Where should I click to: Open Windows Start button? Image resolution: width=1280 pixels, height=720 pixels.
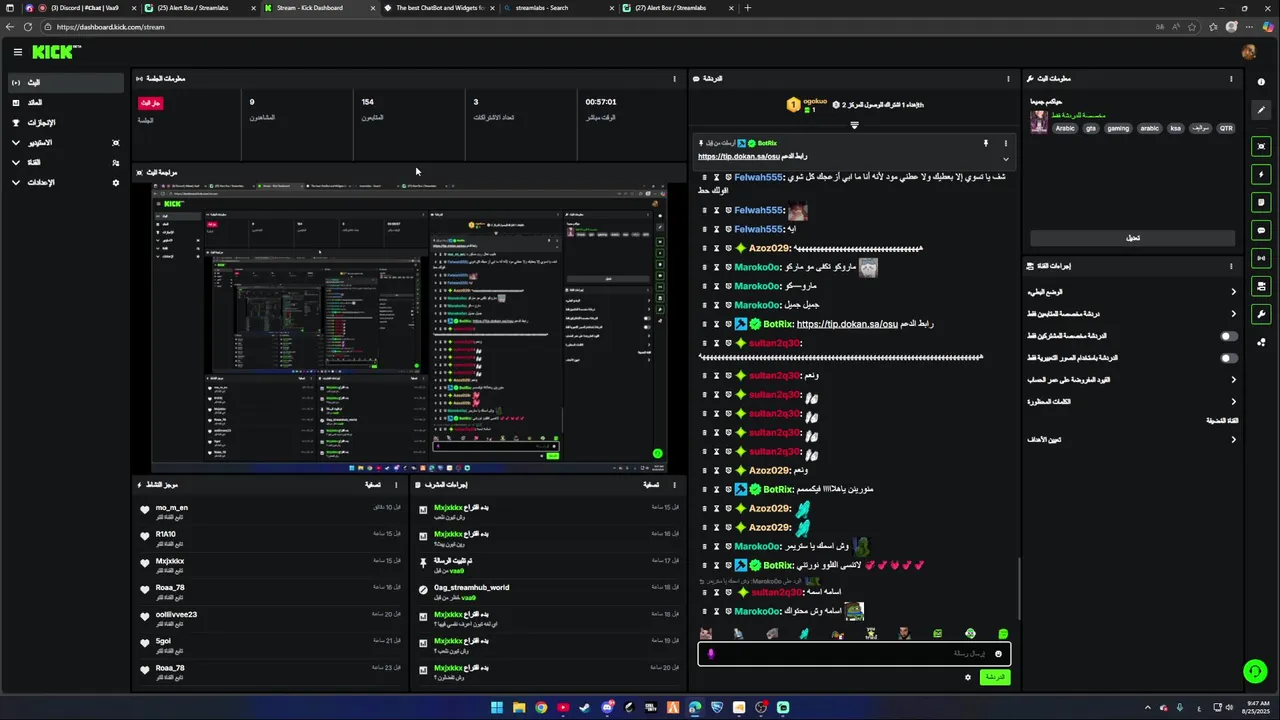[x=497, y=708]
